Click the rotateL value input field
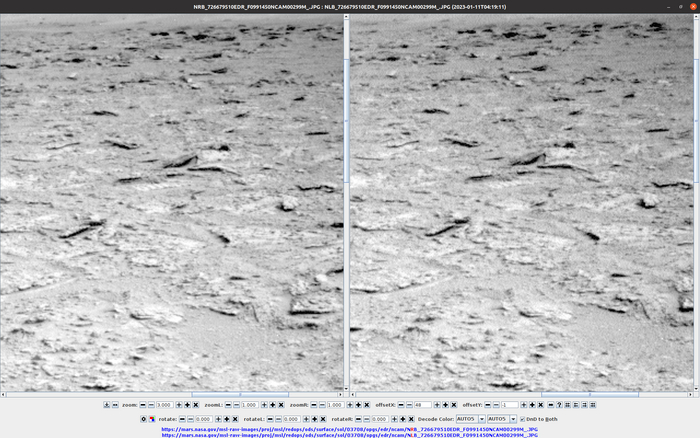Screen dimensions: 700x438 pyautogui.click(x=292, y=419)
